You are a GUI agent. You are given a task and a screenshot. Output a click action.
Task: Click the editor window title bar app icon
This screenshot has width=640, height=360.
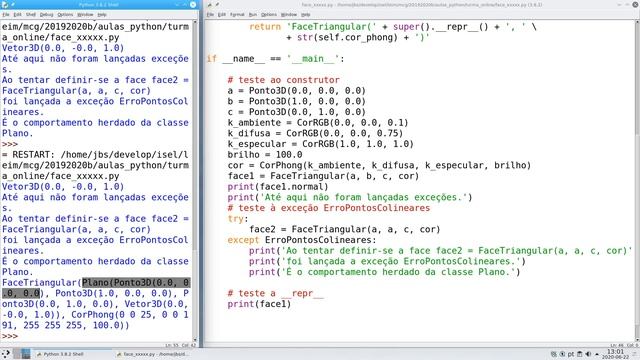(209, 4)
